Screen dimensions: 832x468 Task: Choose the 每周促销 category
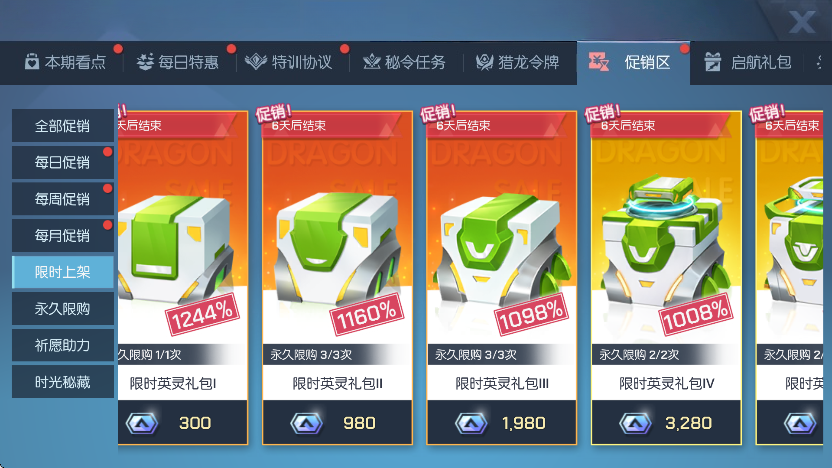[x=63, y=199]
